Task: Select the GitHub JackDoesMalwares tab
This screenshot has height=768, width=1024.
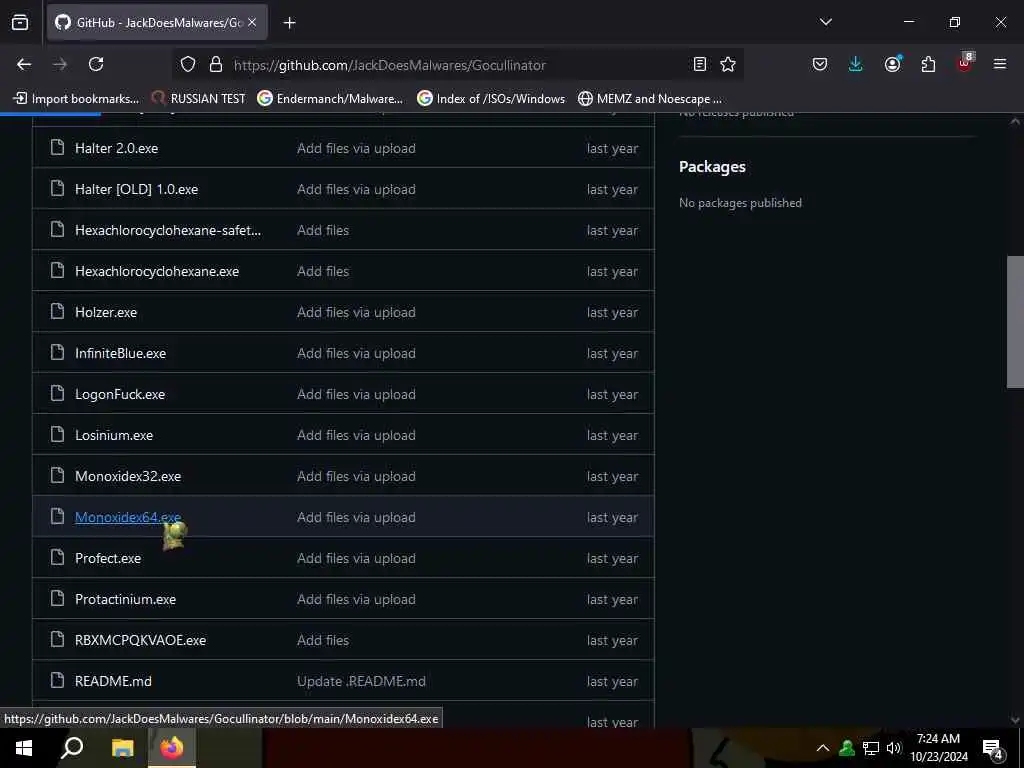Action: [x=157, y=22]
